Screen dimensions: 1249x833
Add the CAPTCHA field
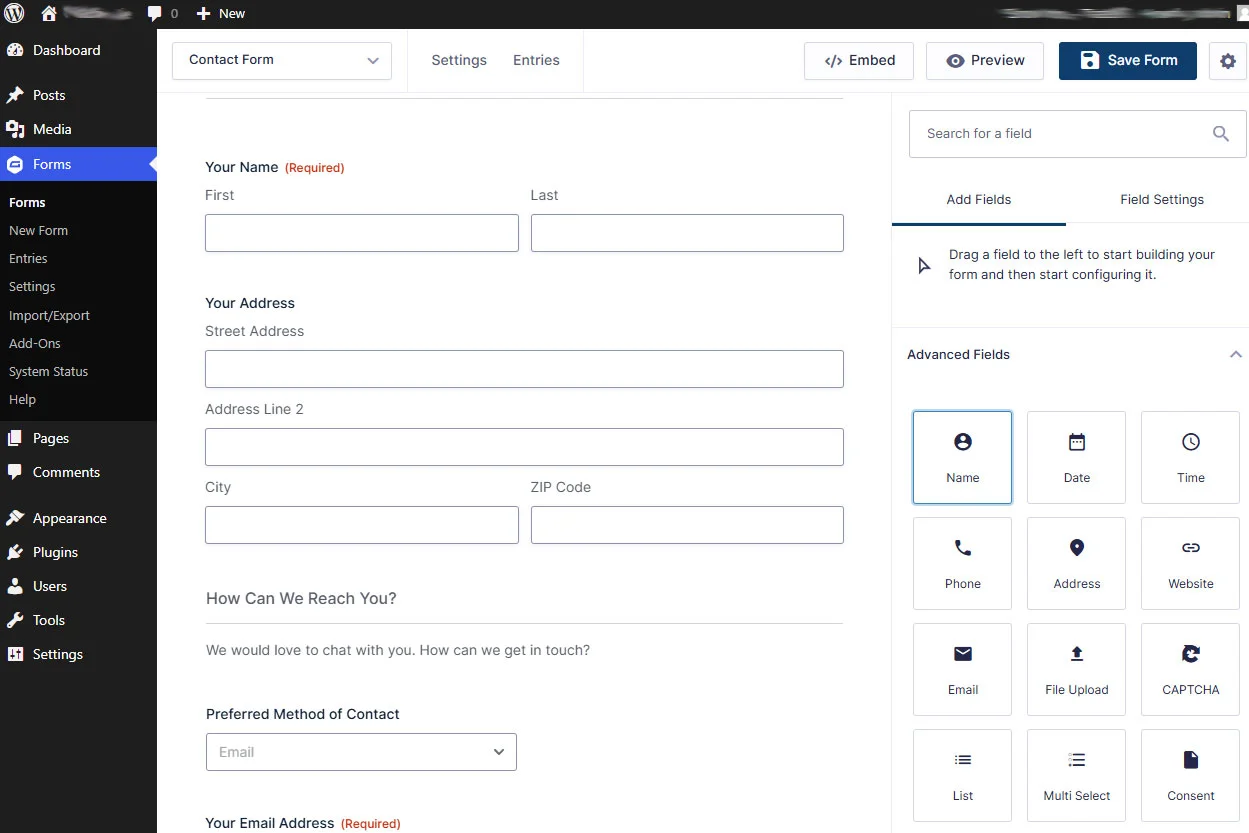(x=1190, y=669)
